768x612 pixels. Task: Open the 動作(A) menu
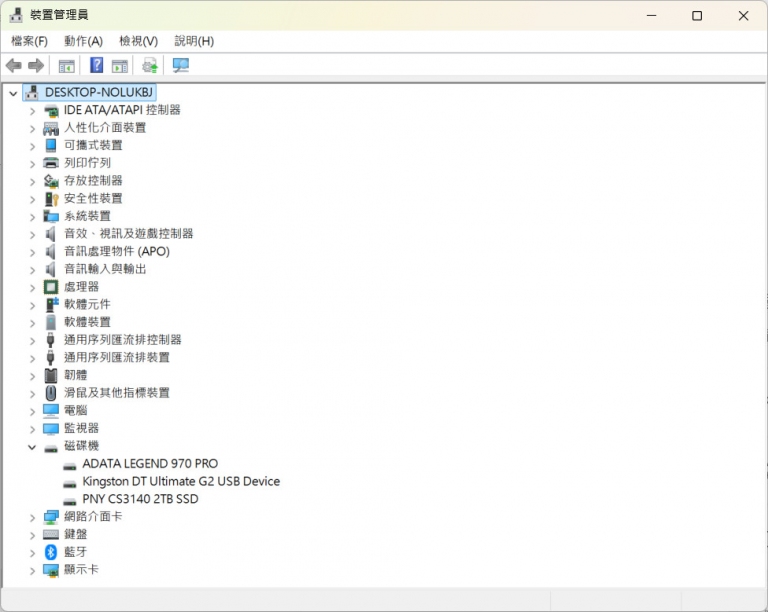click(x=83, y=41)
